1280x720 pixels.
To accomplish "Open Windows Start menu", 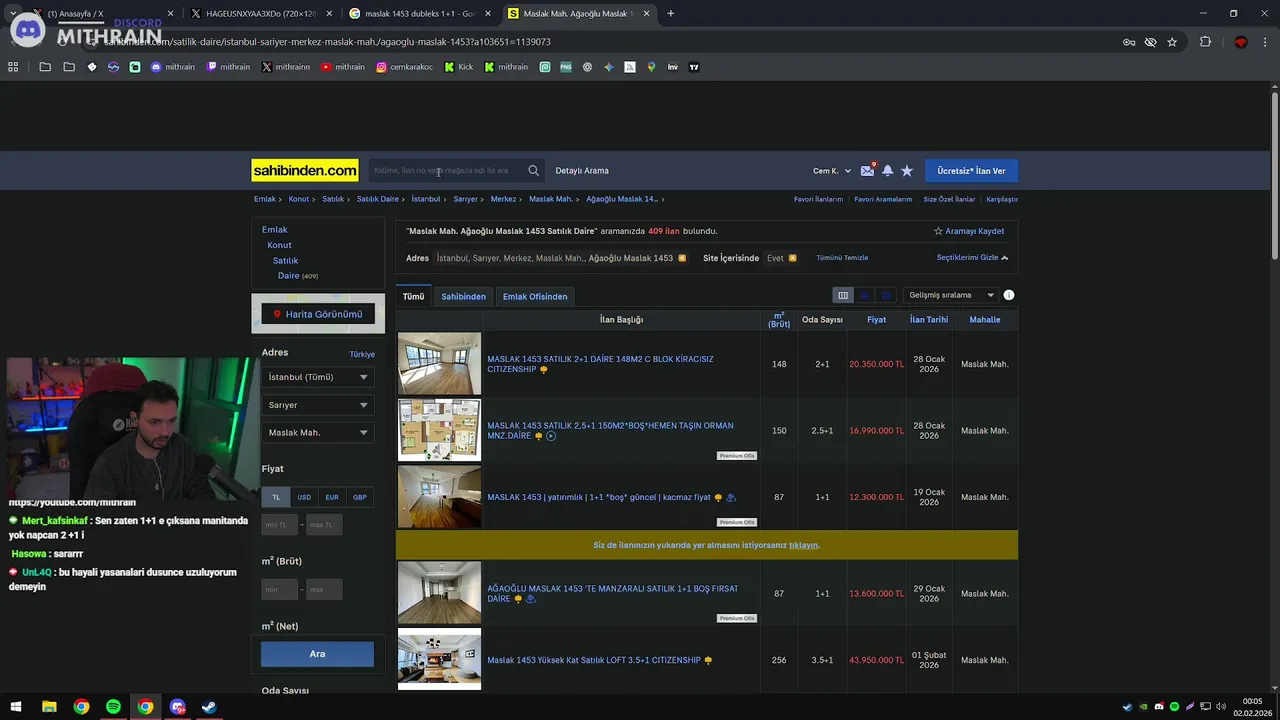I will [x=16, y=707].
